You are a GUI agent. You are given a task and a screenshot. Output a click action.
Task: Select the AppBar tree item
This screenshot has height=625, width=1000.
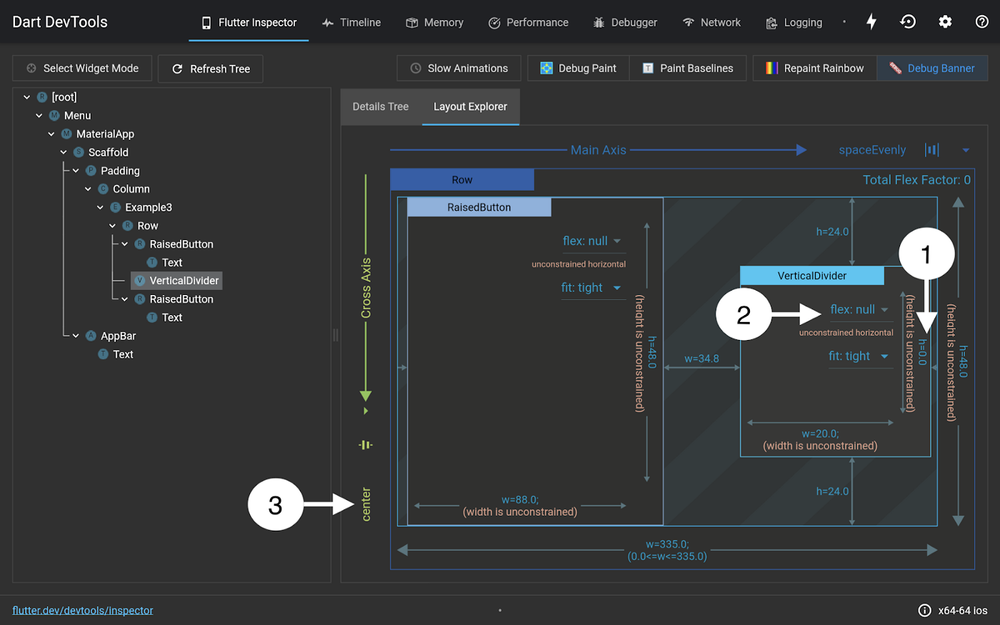coord(117,336)
